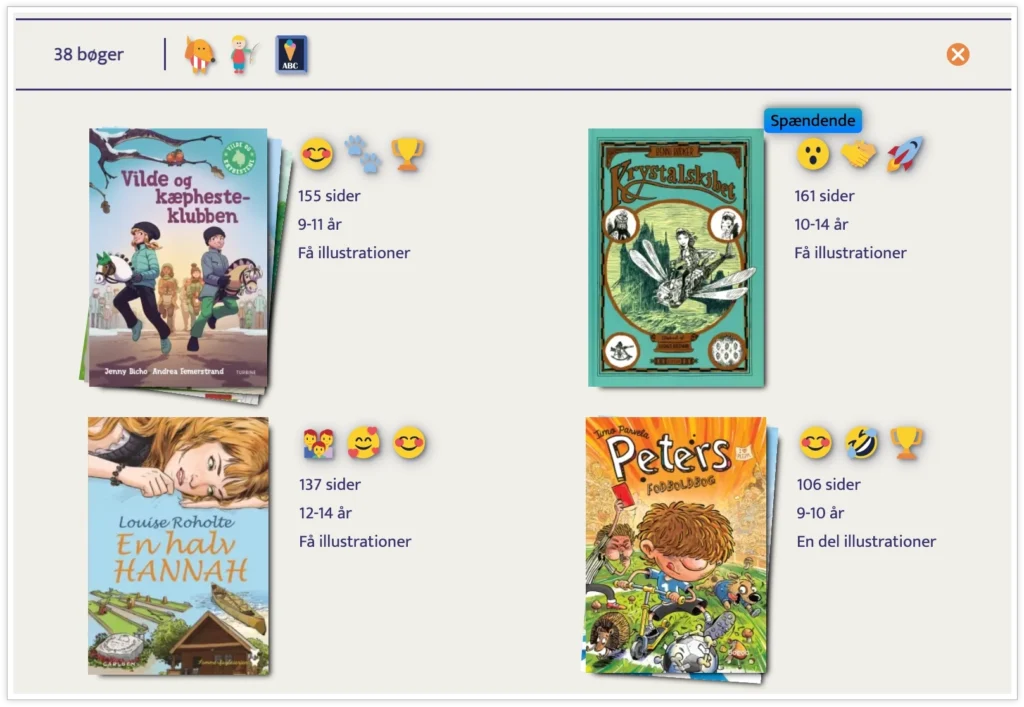Click the family icon beside En halv Hannah
The height and width of the screenshot is (707, 1024).
[x=319, y=443]
